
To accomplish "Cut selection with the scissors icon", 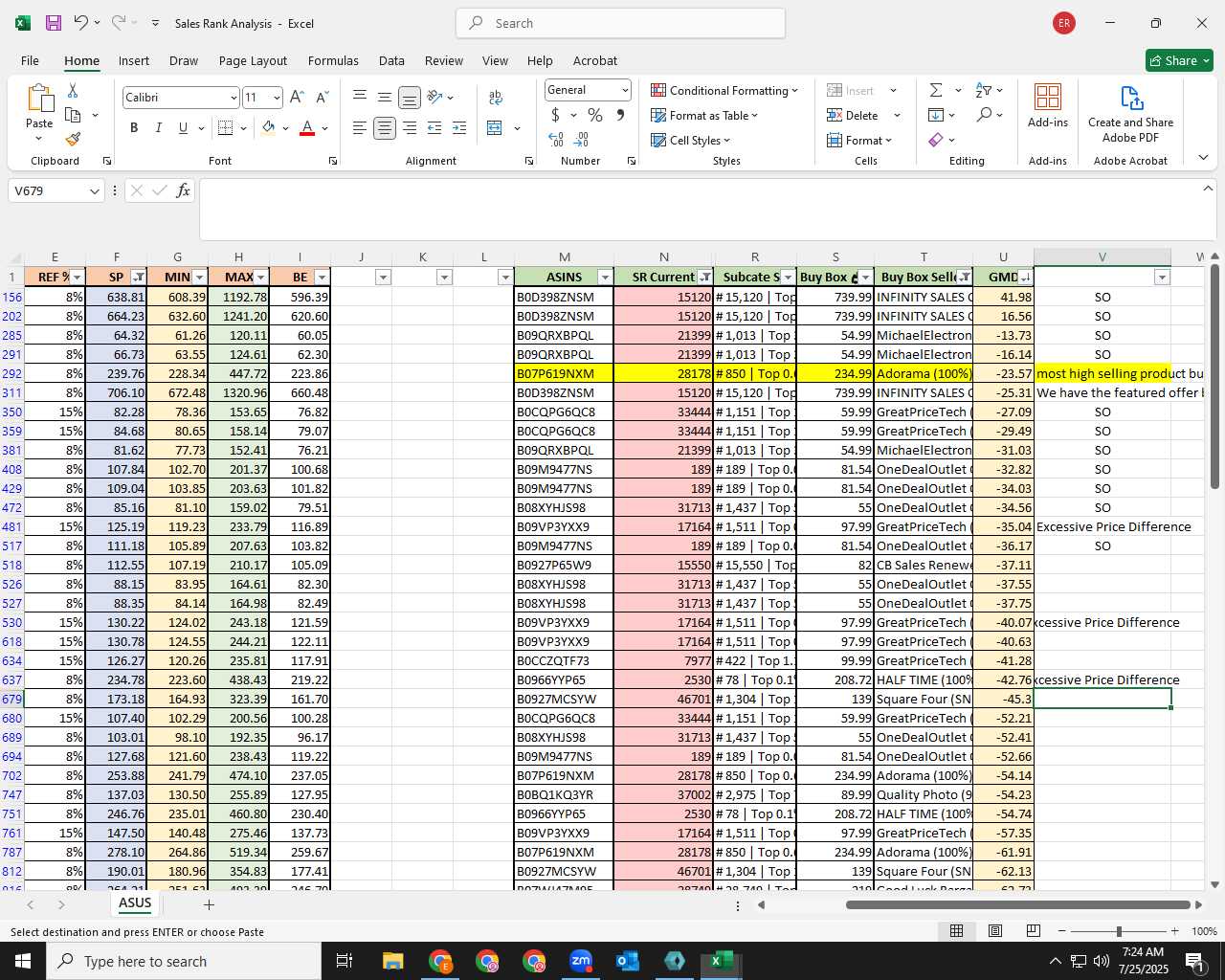I will [73, 91].
